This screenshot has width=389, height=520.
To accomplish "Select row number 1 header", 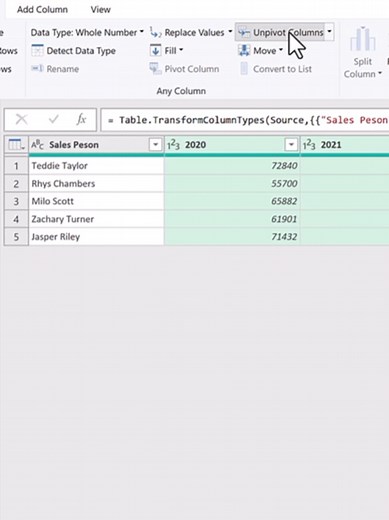I will pyautogui.click(x=16, y=166).
